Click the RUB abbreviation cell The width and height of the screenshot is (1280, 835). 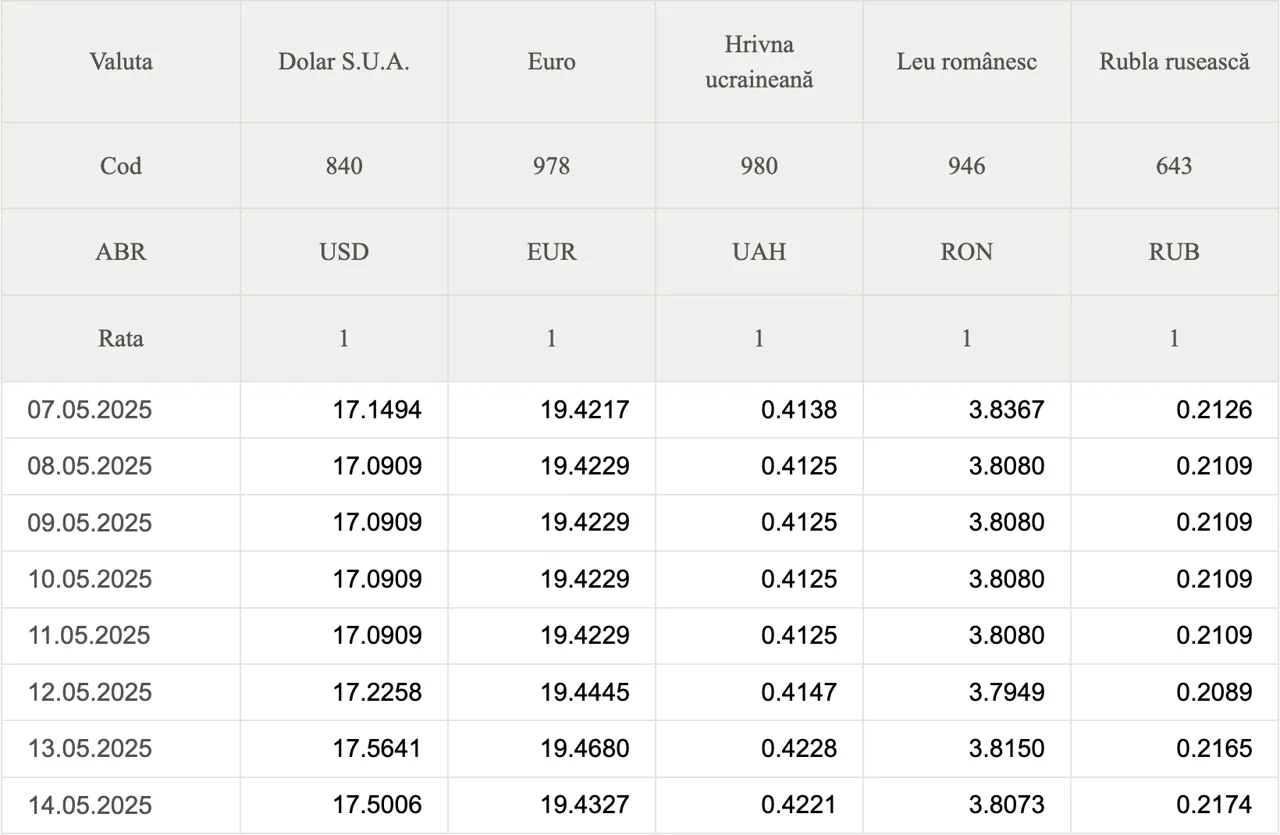[1175, 252]
